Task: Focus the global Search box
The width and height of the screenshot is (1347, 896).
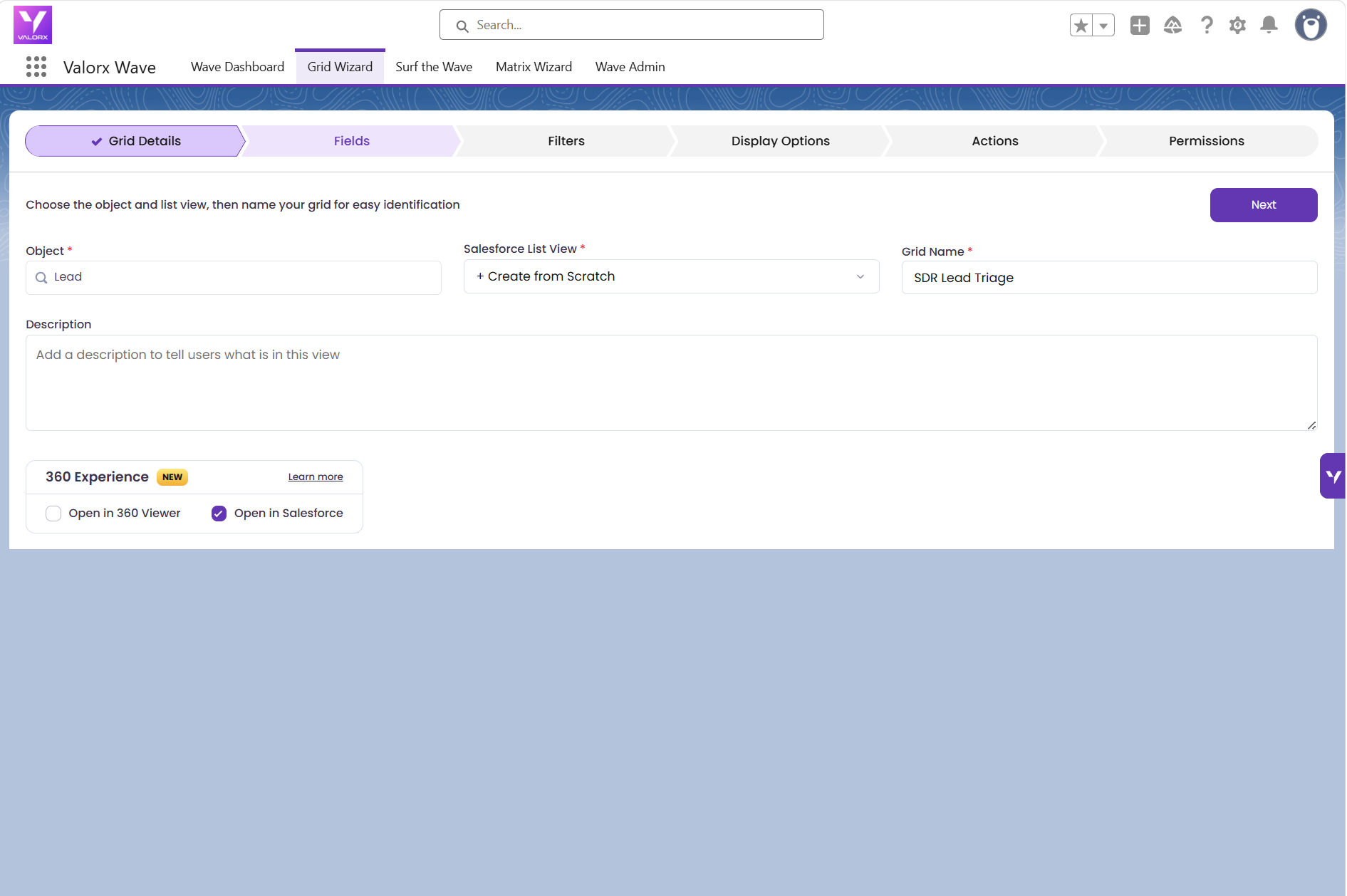Action: point(632,25)
